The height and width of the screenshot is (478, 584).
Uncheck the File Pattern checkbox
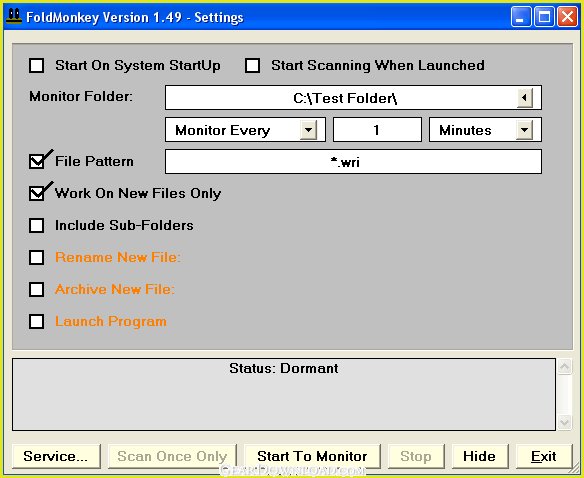click(x=36, y=162)
